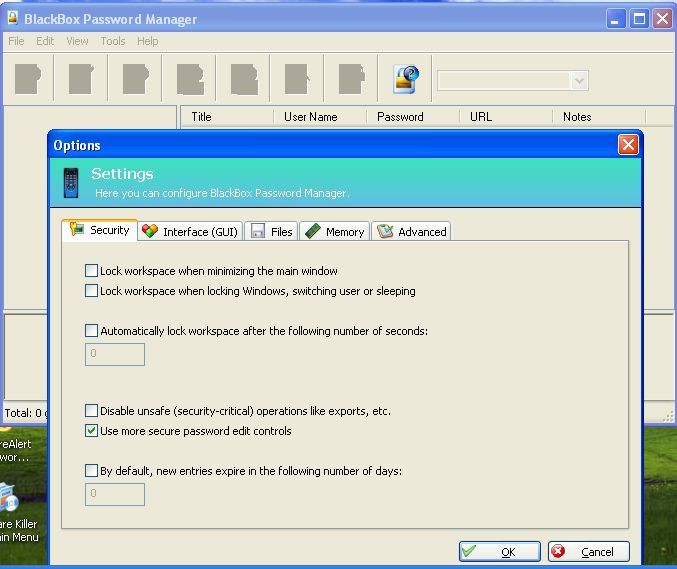677x569 pixels.
Task: Open the Files tab
Action: point(271,232)
